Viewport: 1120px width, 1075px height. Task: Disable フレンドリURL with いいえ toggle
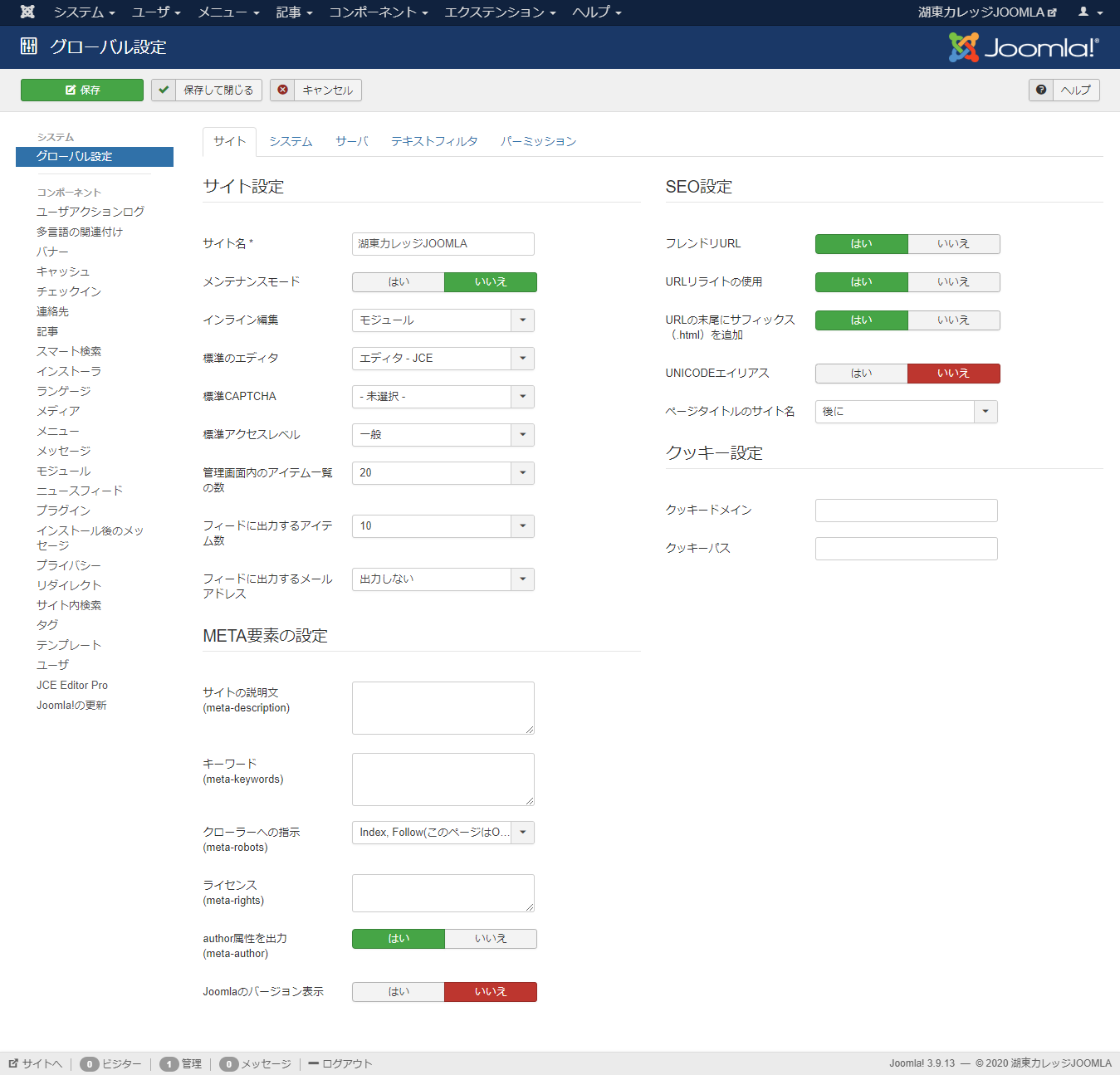pyautogui.click(x=954, y=243)
